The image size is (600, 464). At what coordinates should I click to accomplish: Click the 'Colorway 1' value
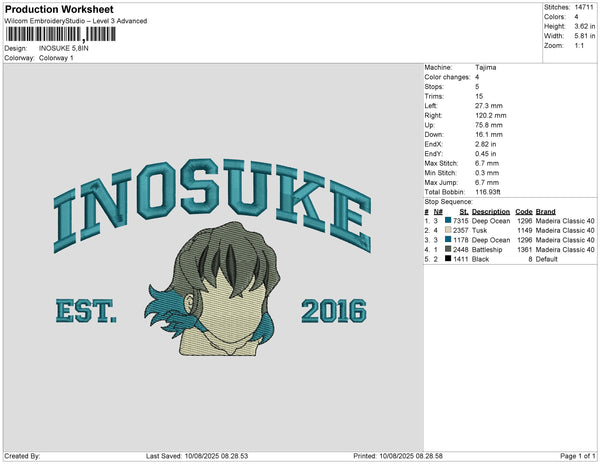[x=56, y=58]
